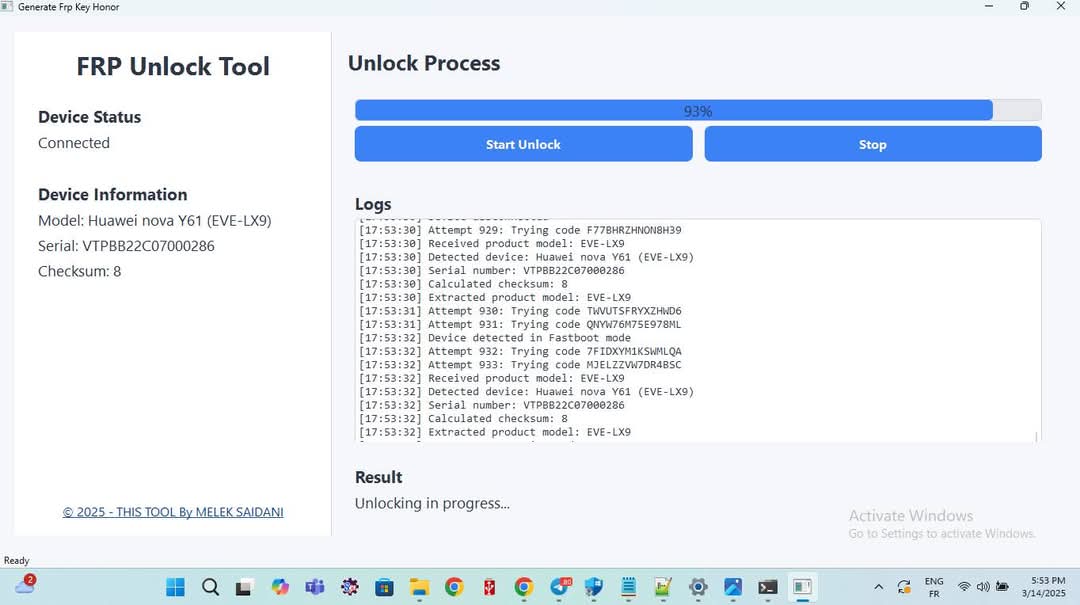Expand the hidden system tray icons chevron
The height and width of the screenshot is (605, 1080).
(878, 587)
